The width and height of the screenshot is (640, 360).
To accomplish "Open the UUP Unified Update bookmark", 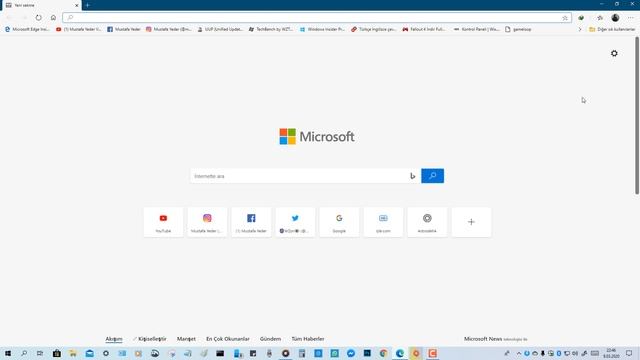I will pos(220,29).
